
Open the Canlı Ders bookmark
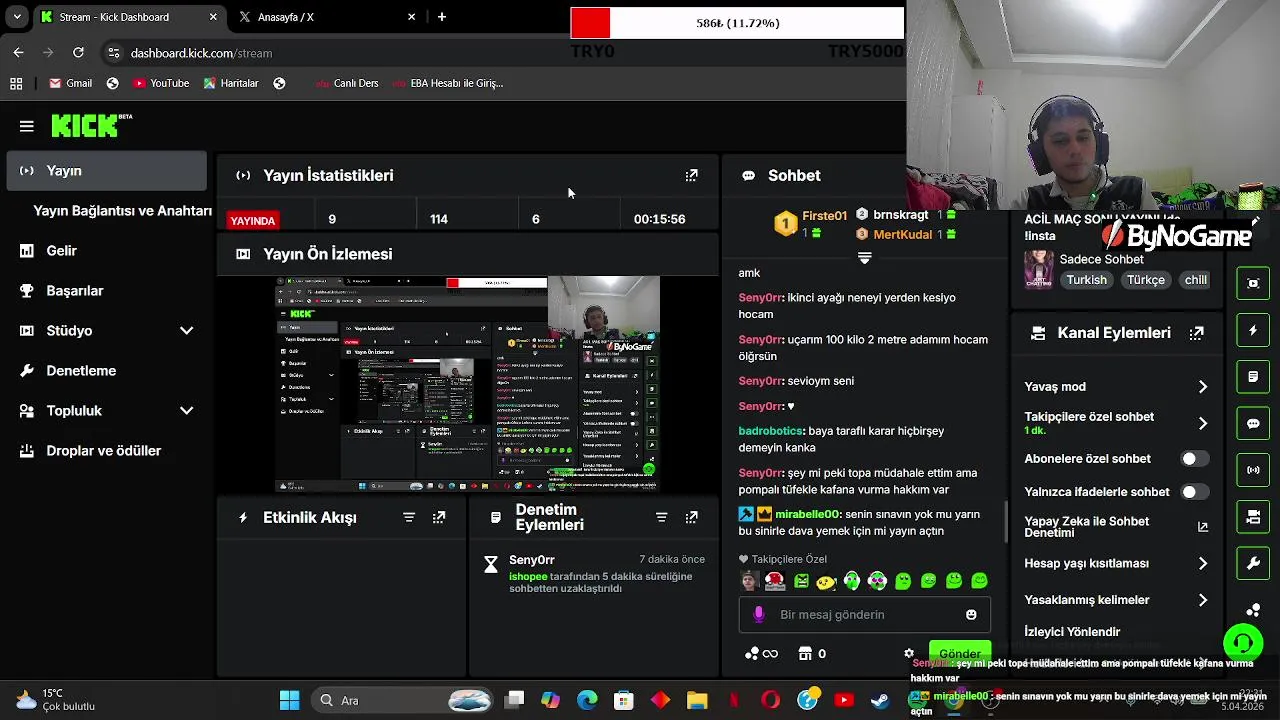tap(346, 84)
